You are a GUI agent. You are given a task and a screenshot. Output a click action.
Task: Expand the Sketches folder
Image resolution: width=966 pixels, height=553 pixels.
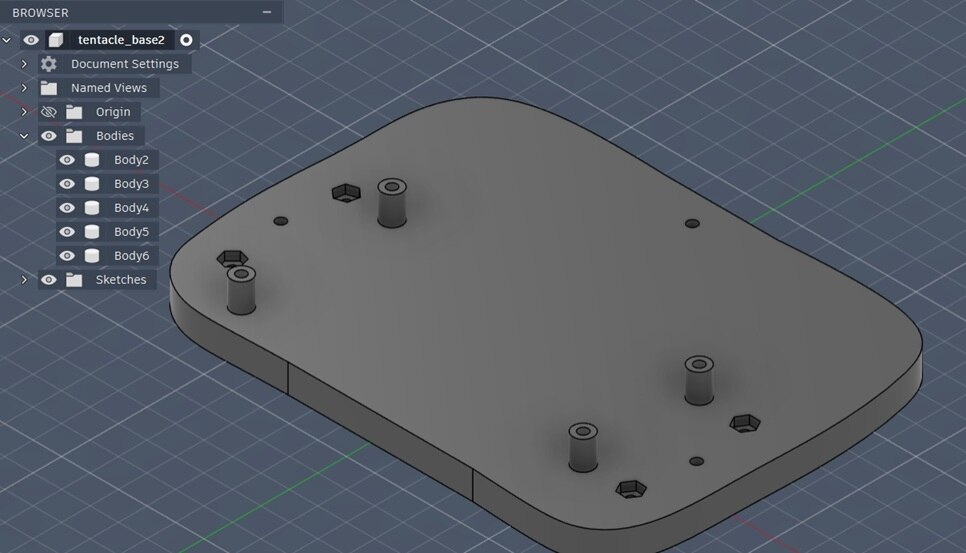point(24,280)
